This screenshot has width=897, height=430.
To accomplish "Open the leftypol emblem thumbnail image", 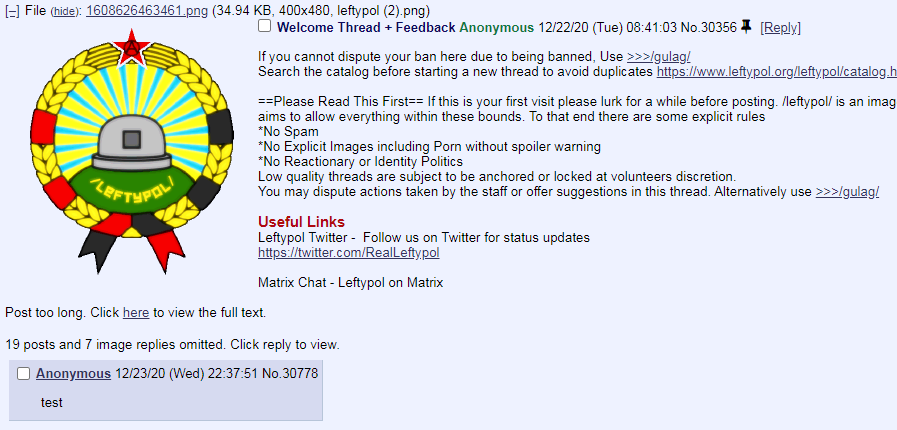I will click(132, 151).
